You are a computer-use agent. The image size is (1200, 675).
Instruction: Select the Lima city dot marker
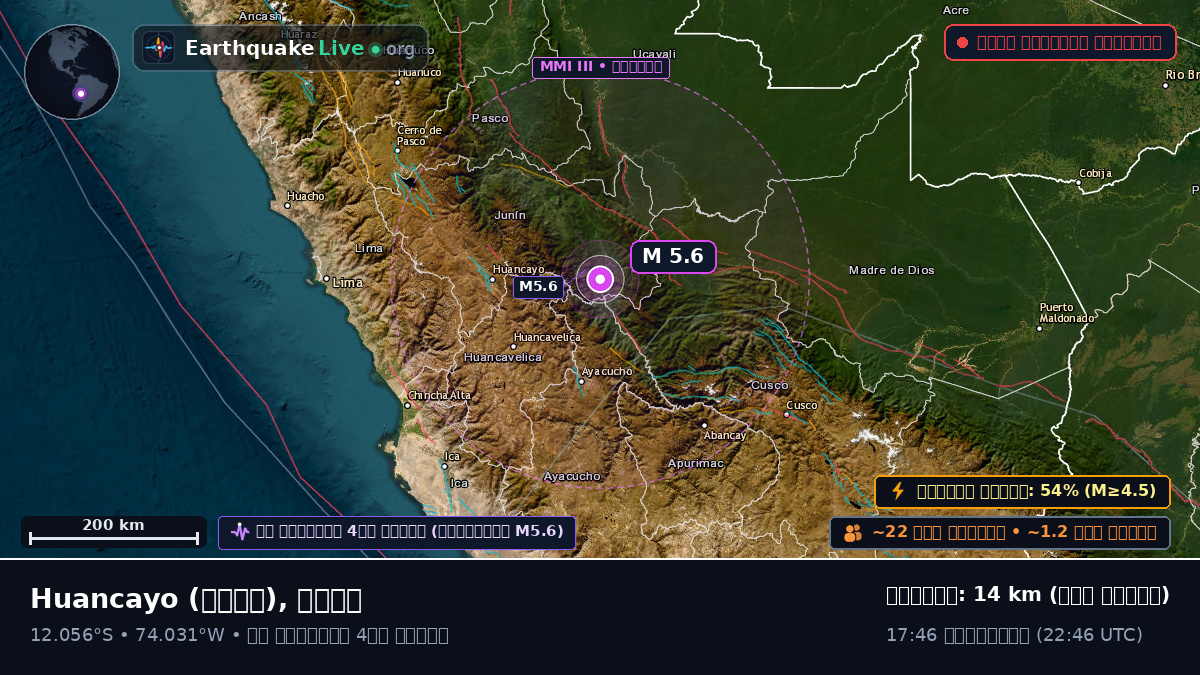326,279
